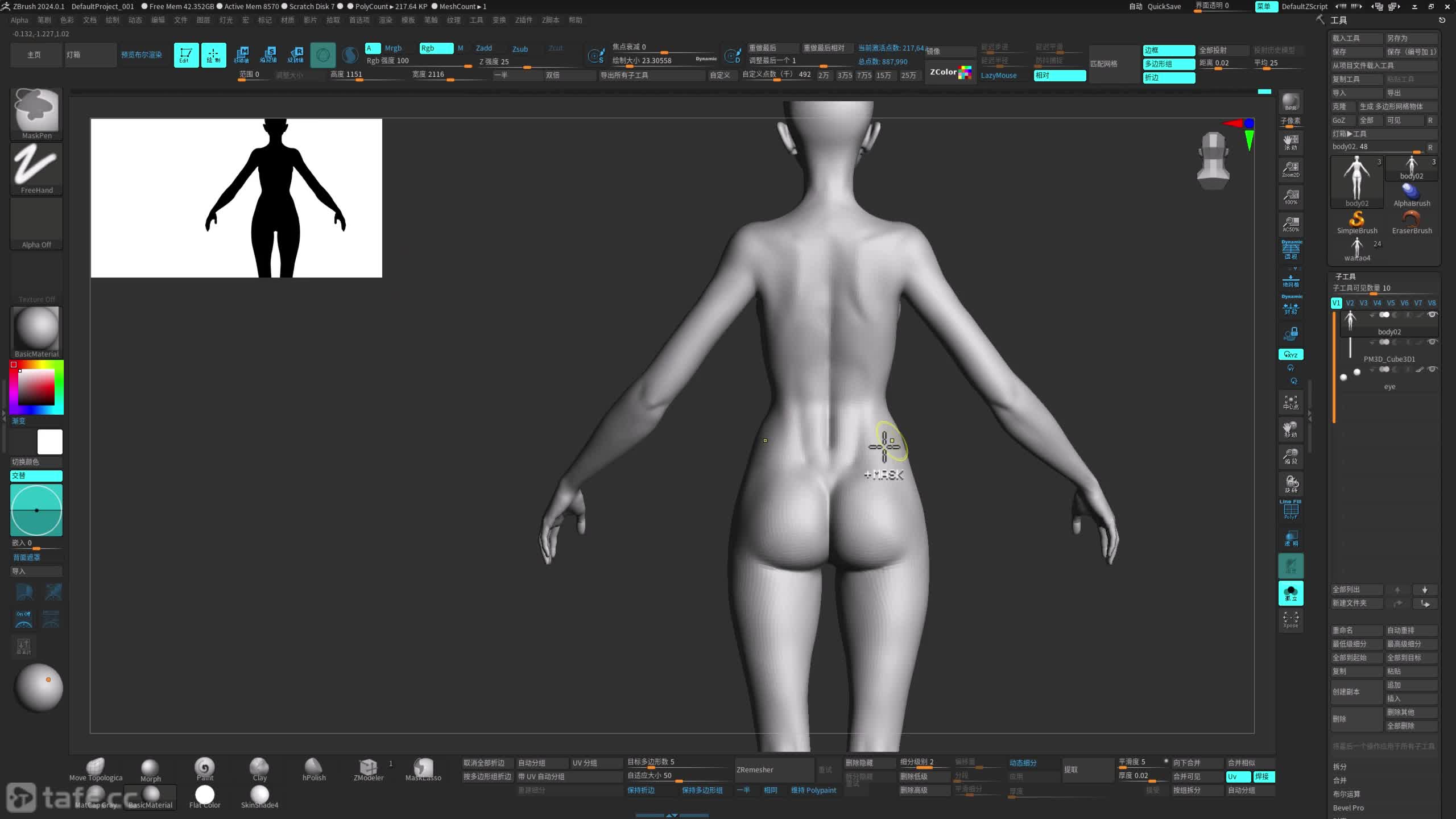Toggle Floor grid (地网格)
This screenshot has width=1456, height=819.
(x=1290, y=279)
